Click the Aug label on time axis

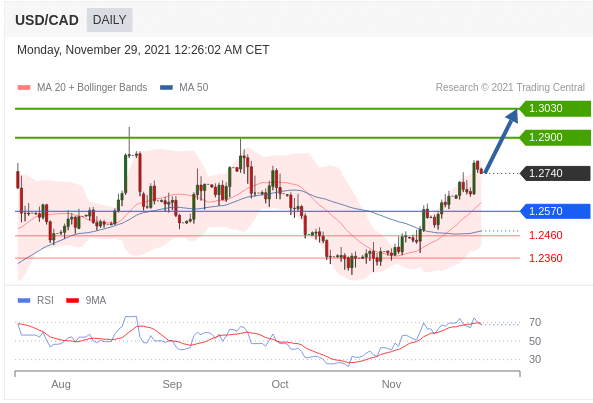61,384
